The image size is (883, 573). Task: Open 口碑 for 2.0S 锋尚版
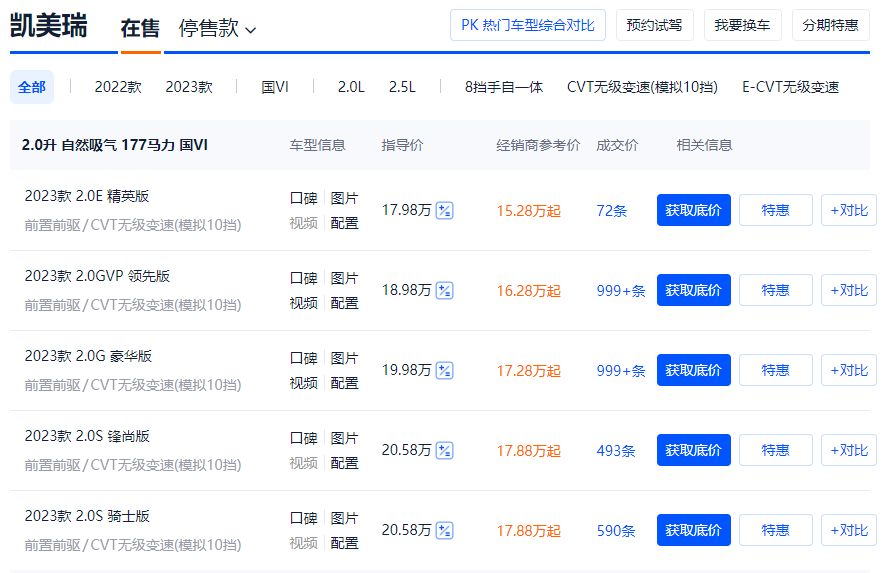point(304,438)
